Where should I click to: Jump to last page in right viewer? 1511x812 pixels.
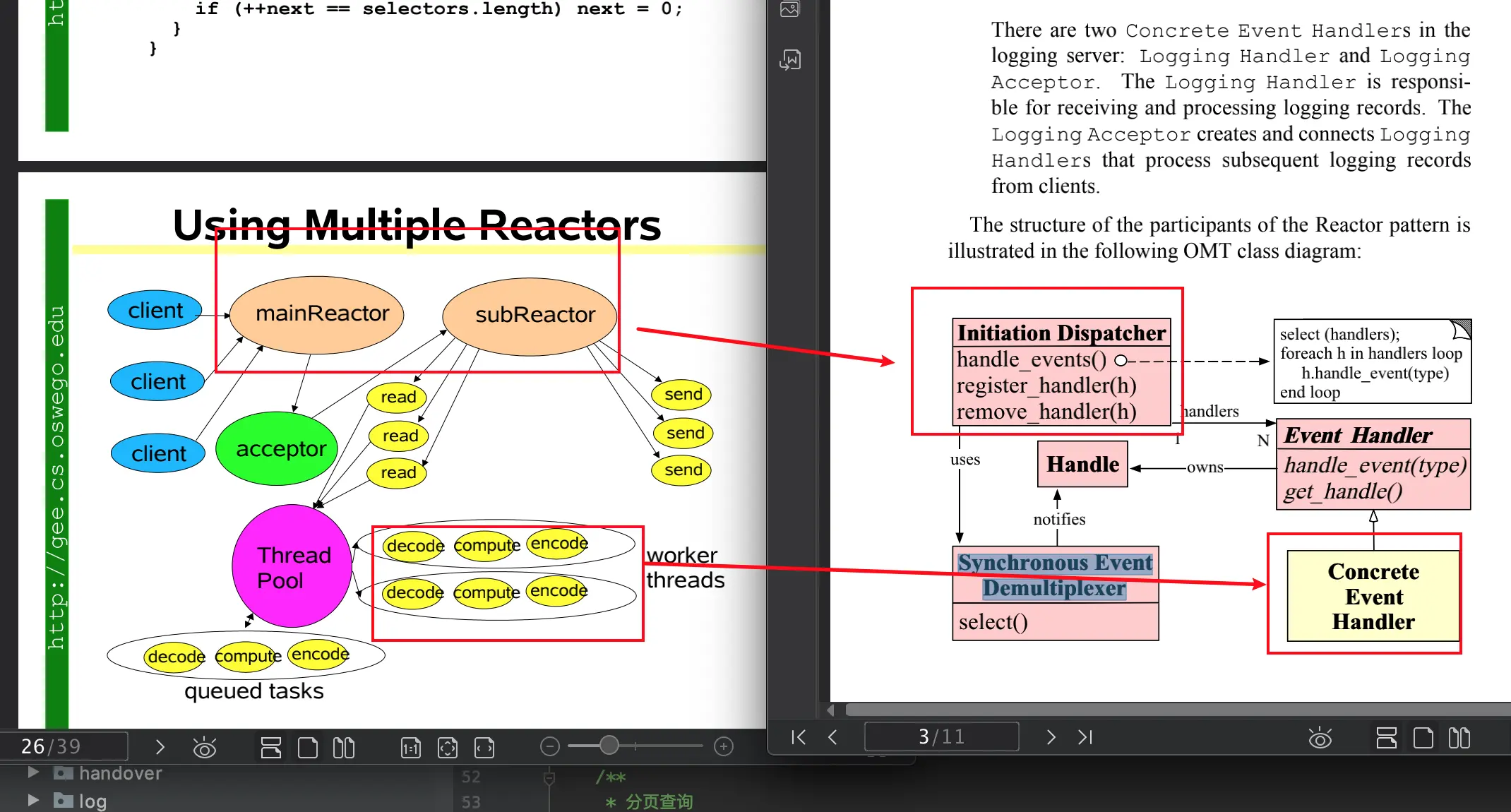(x=1085, y=737)
